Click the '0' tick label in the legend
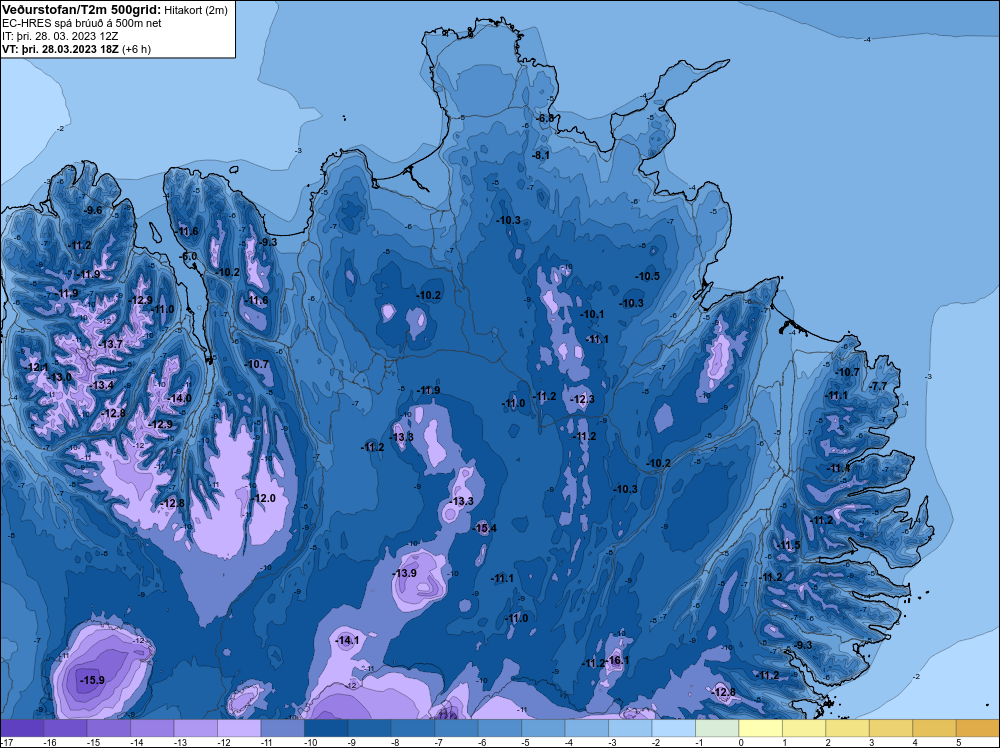Screen dimensions: 1000x748 pyautogui.click(x=741, y=743)
